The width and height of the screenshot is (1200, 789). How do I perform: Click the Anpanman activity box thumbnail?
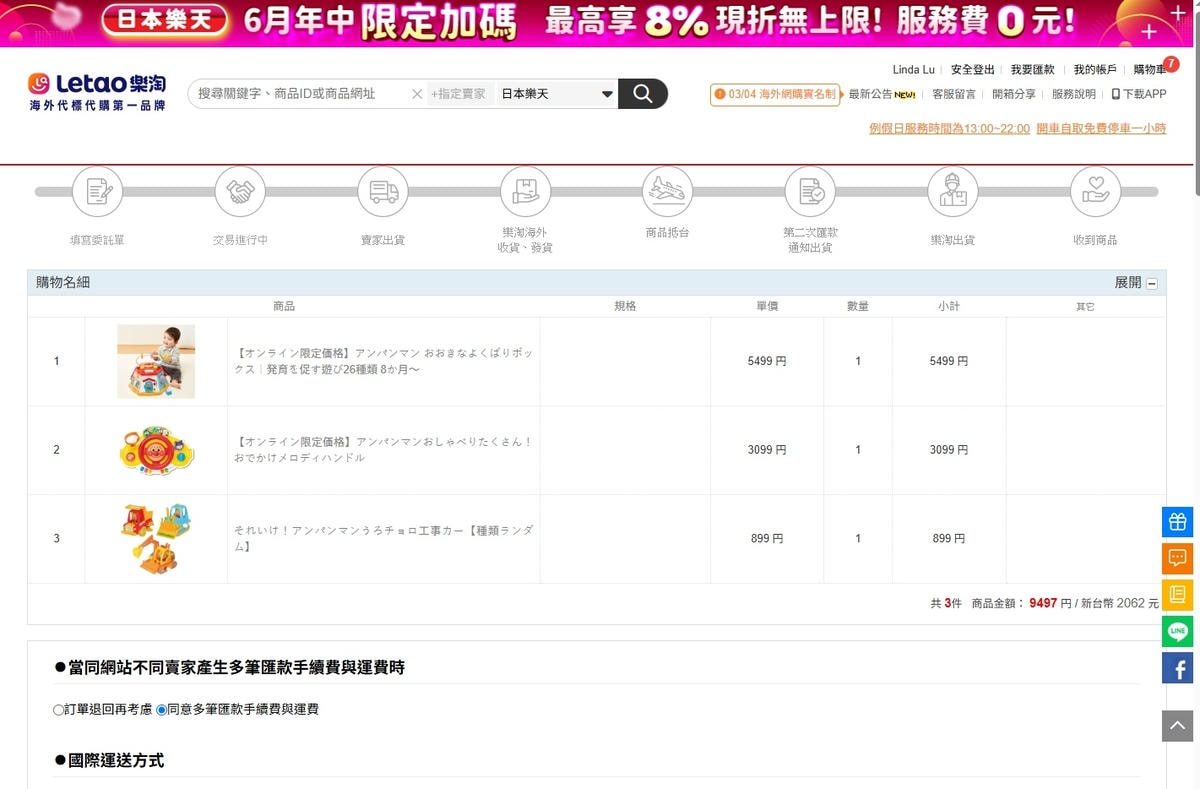pyautogui.click(x=156, y=361)
